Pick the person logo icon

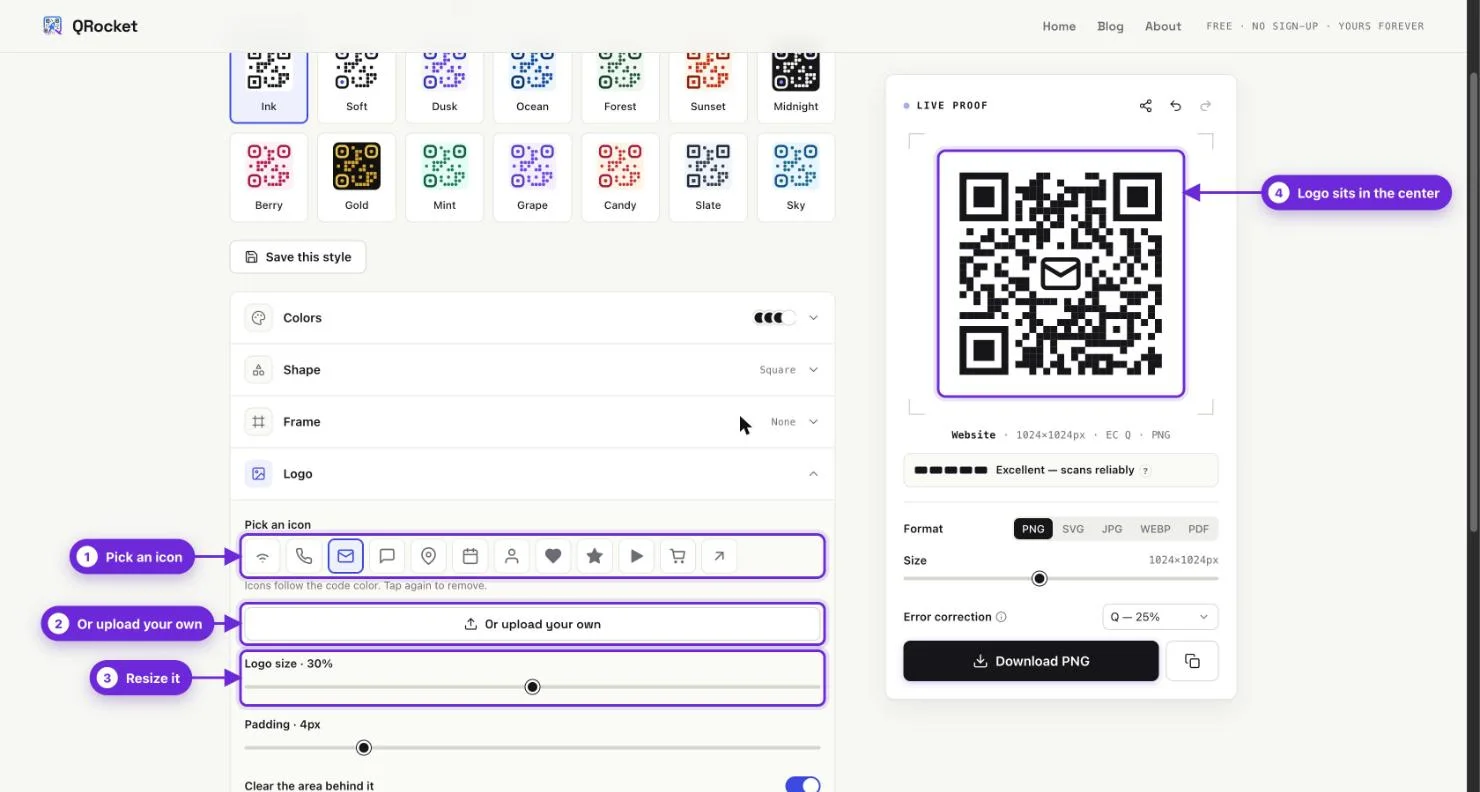tap(511, 557)
